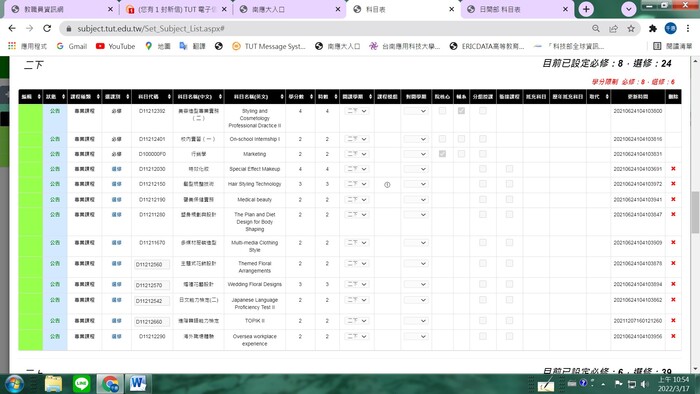This screenshot has width=700, height=394.
Task: Focus the address bar URL subject.tut.edu.tw
Action: coord(151,29)
